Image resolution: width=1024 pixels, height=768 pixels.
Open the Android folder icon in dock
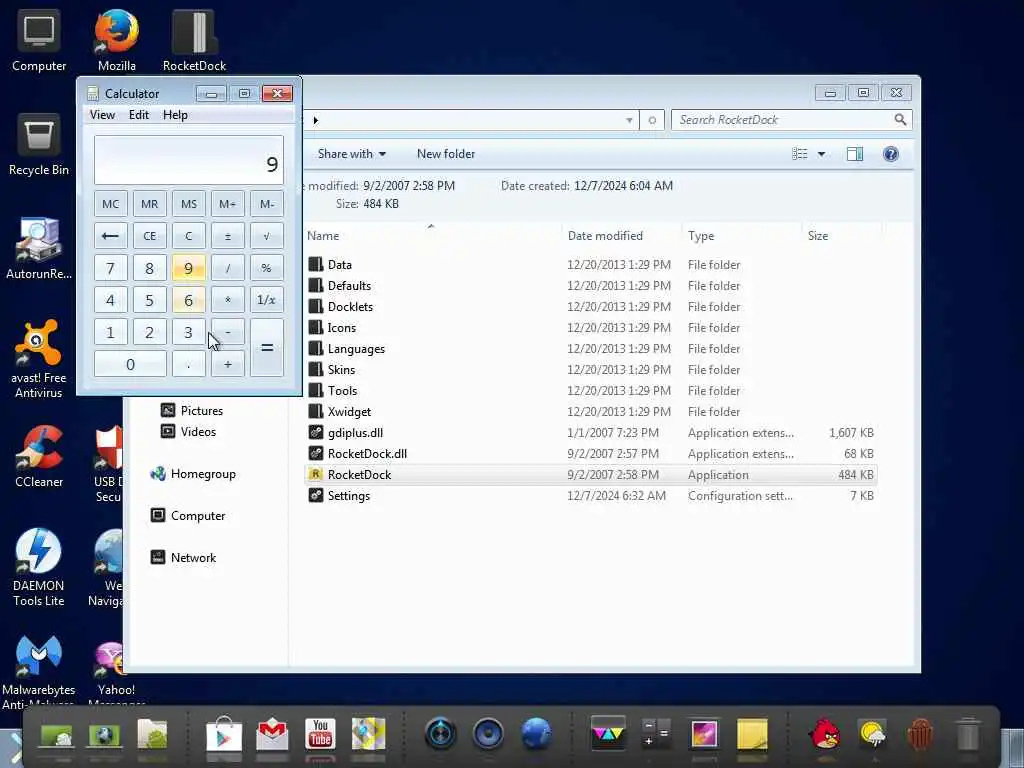(152, 734)
